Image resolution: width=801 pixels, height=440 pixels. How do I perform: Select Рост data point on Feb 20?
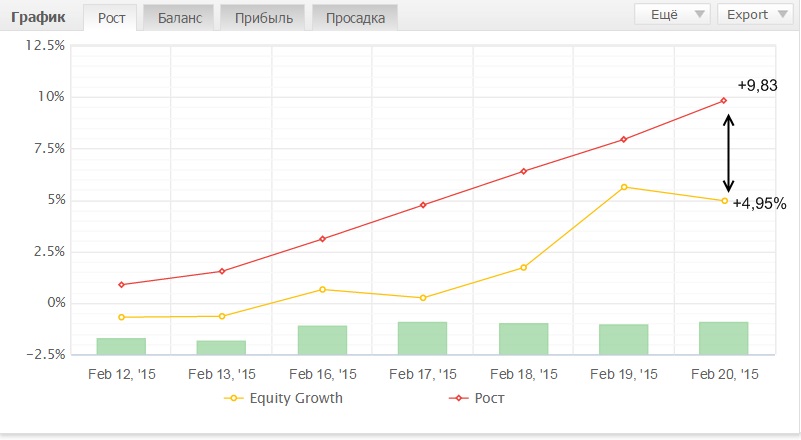click(x=723, y=101)
